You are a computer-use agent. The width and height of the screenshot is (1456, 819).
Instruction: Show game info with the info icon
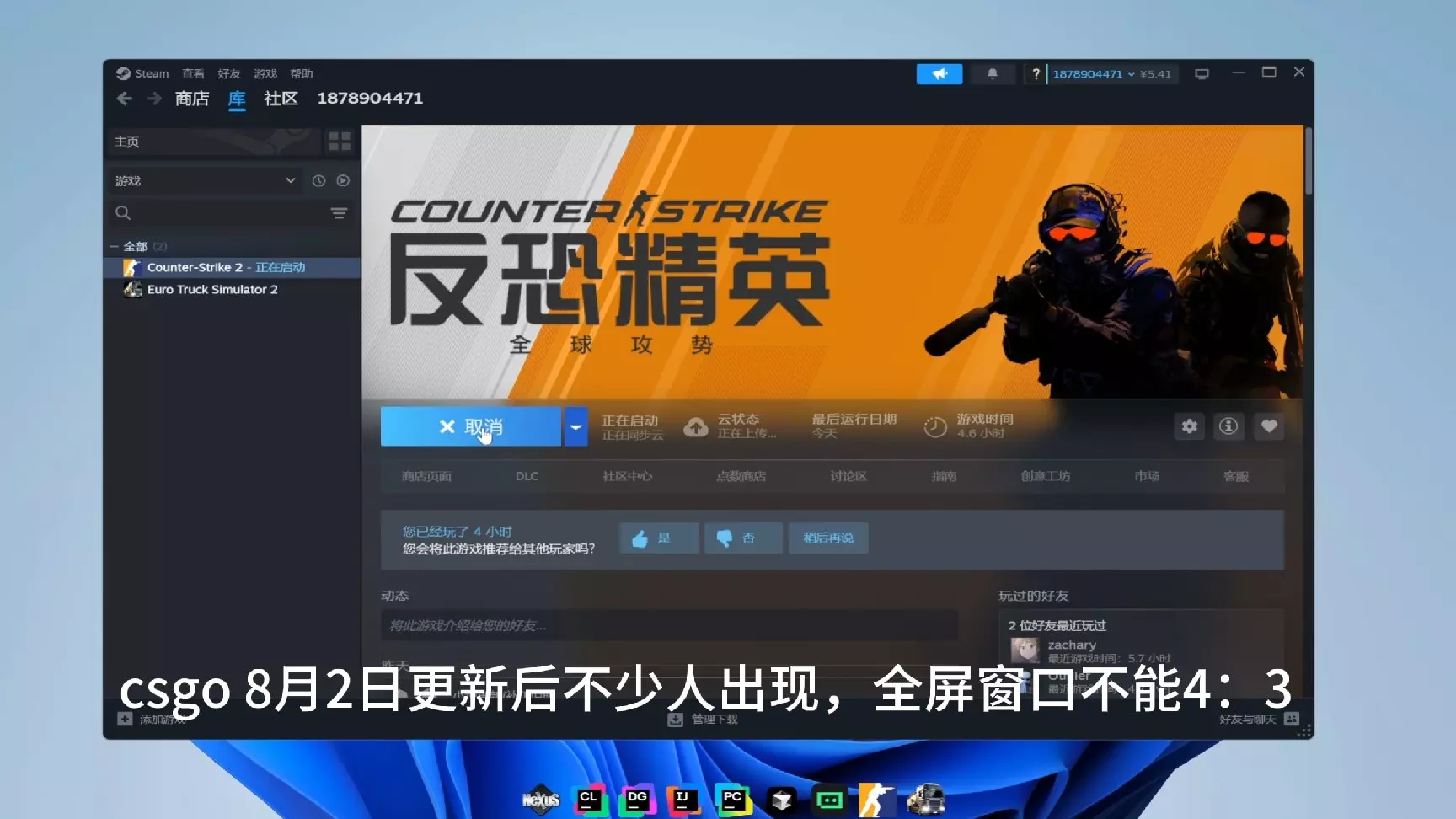coord(1228,426)
